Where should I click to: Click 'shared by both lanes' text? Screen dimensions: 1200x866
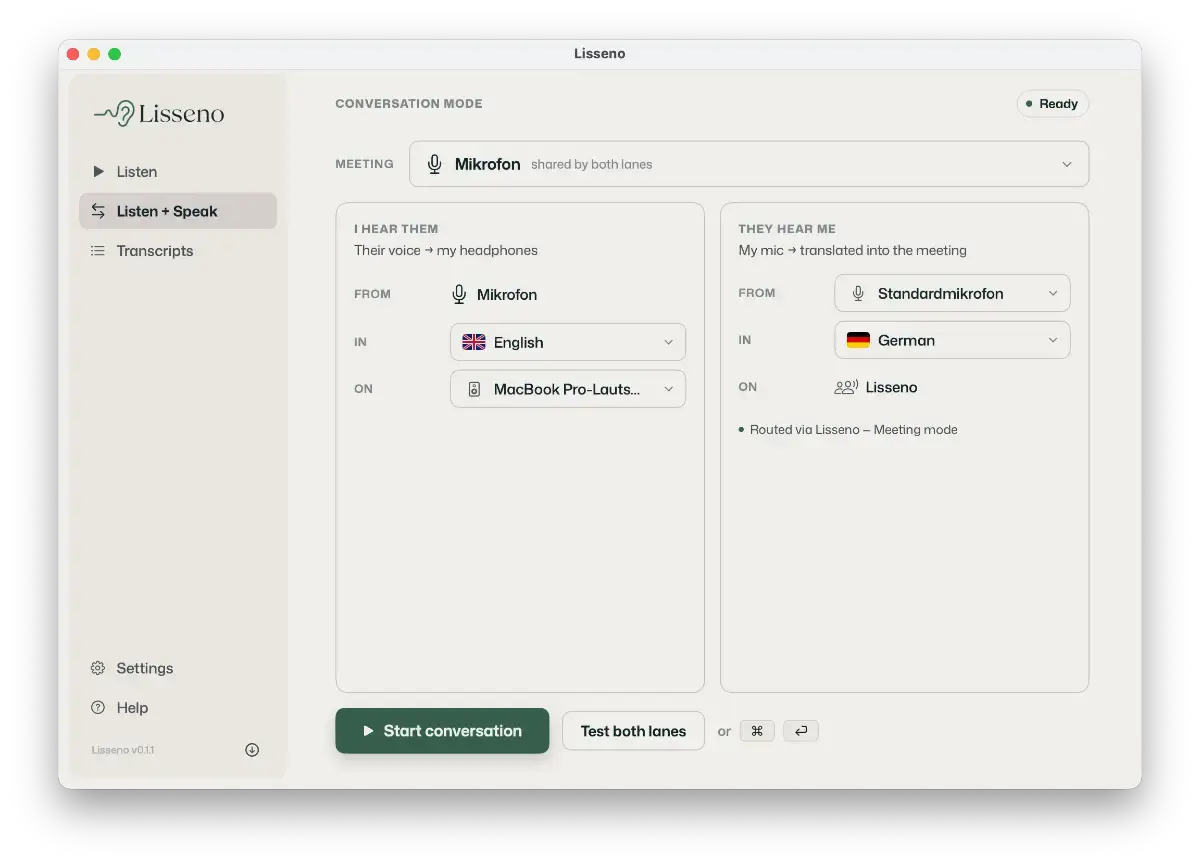pyautogui.click(x=592, y=164)
